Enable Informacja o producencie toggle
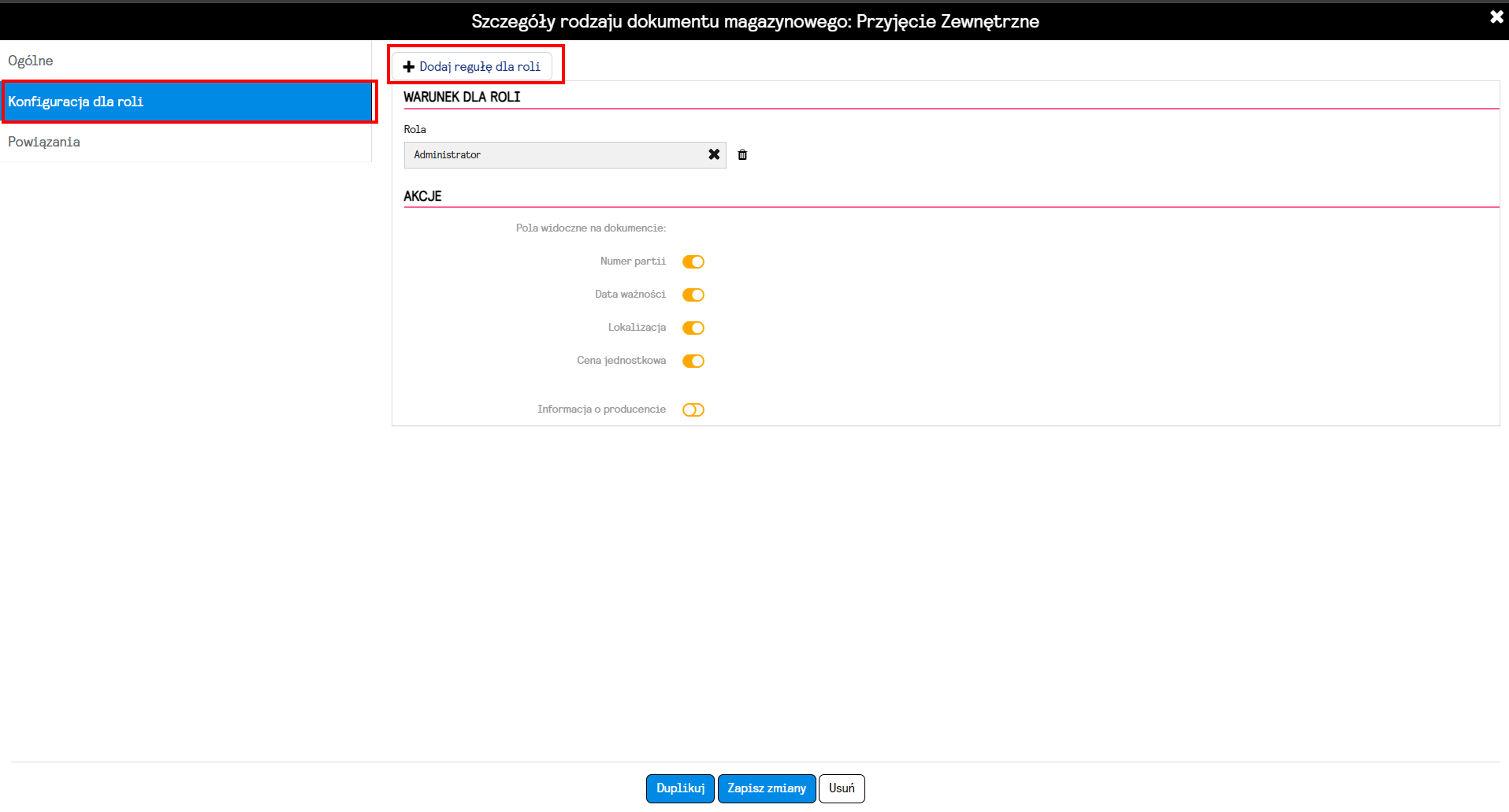This screenshot has height=812, width=1509. (x=693, y=410)
